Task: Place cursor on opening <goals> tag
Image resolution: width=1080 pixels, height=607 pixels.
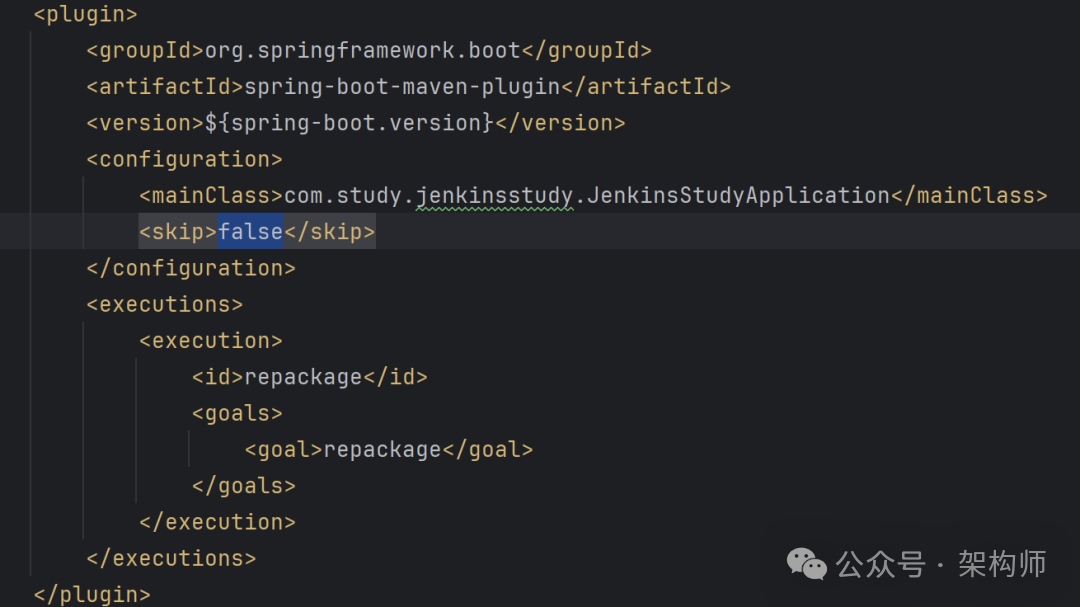Action: [x=237, y=413]
